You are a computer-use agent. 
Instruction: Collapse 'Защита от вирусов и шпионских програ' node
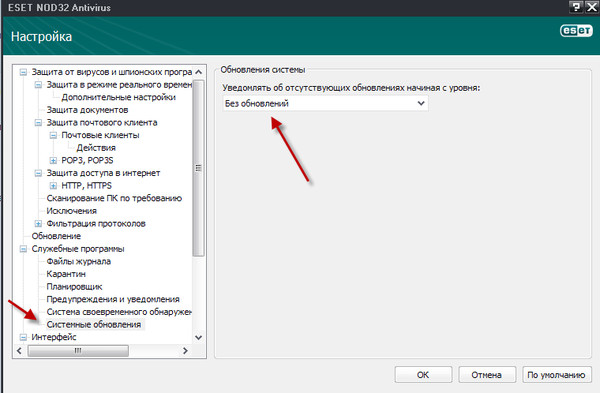pyautogui.click(x=23, y=72)
